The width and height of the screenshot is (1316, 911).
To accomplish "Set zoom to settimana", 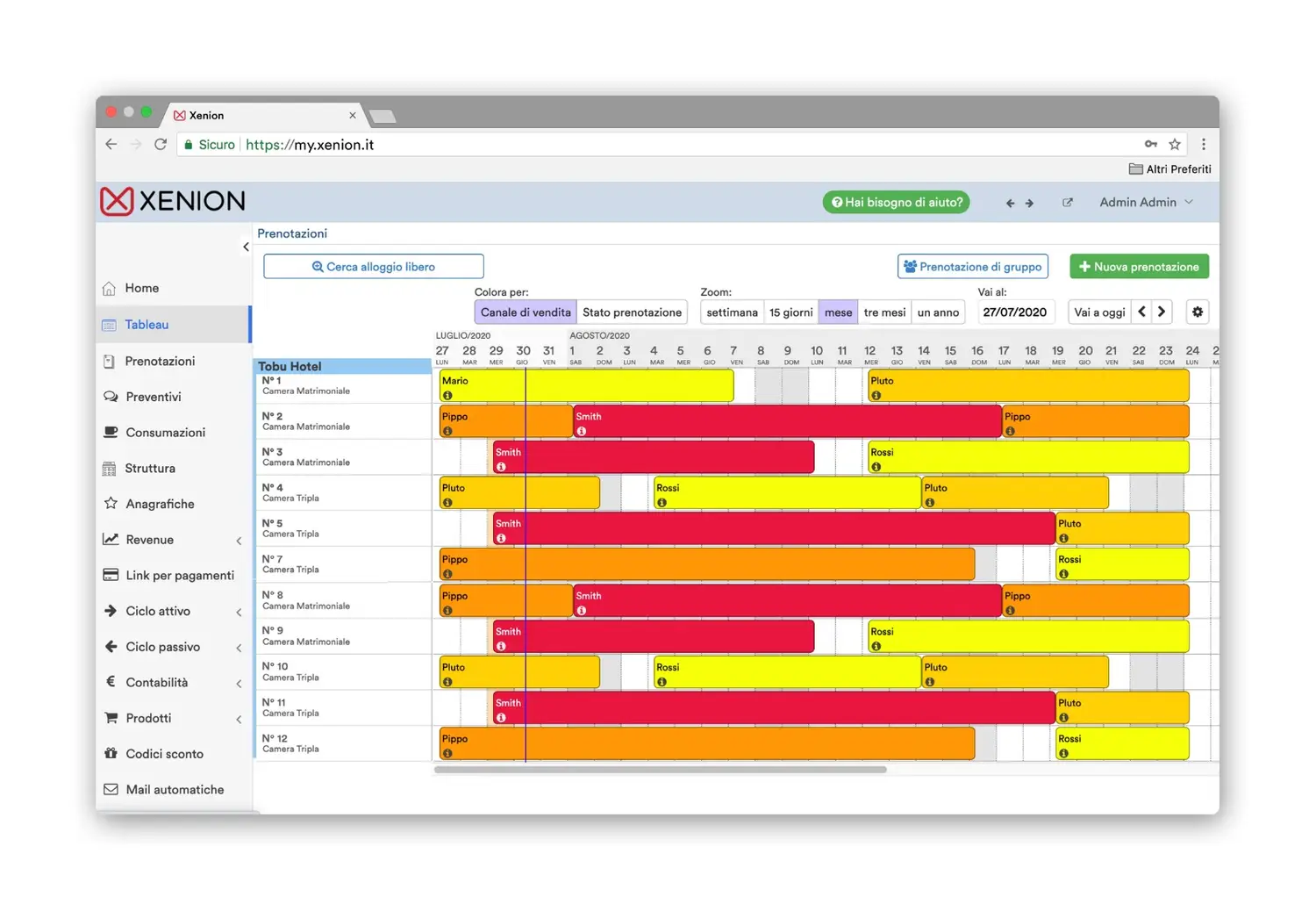I will click(732, 312).
